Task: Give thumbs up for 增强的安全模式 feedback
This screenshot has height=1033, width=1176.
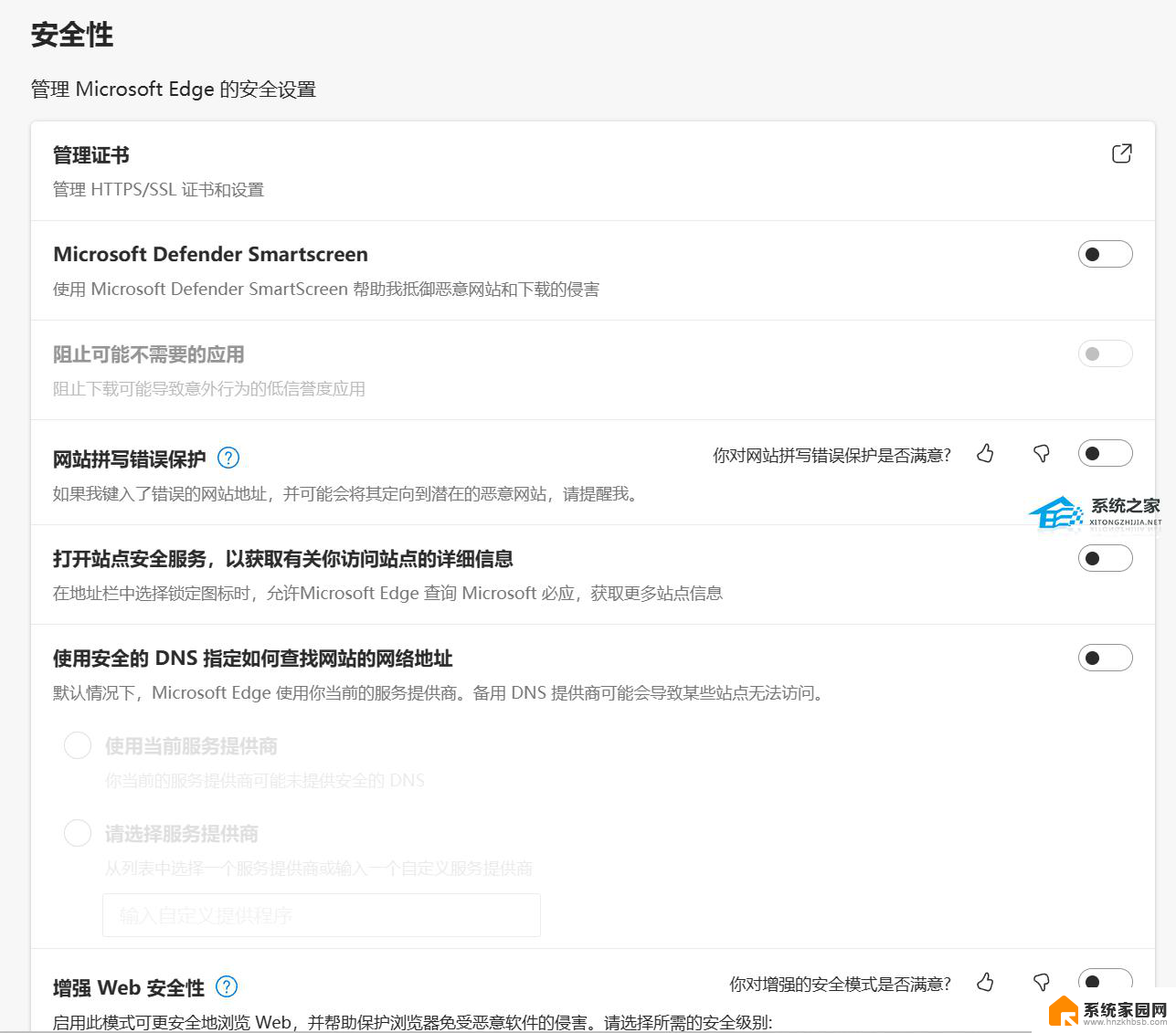Action: pos(985,982)
